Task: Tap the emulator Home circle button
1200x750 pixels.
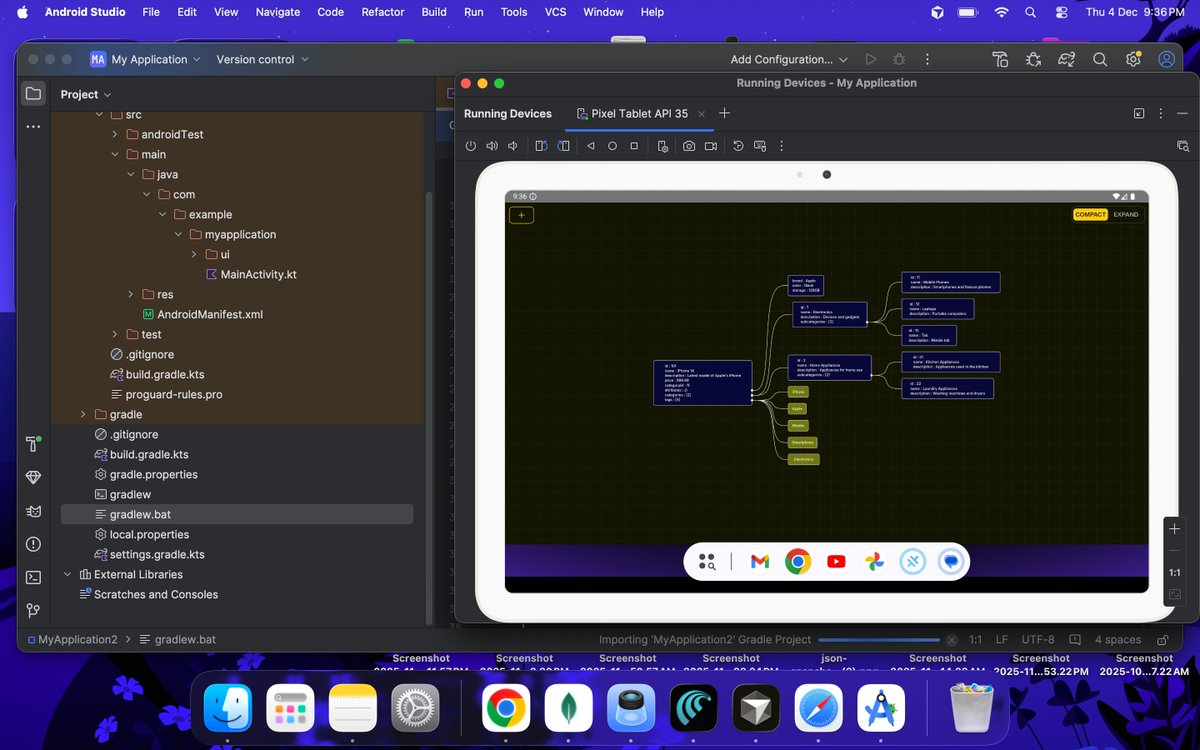Action: point(612,146)
